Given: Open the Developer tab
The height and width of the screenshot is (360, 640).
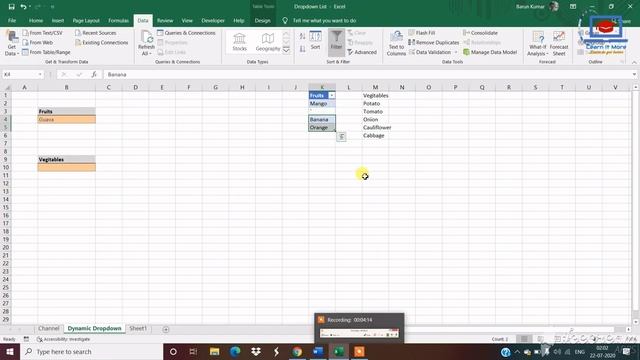Looking at the screenshot, I should click(x=213, y=20).
